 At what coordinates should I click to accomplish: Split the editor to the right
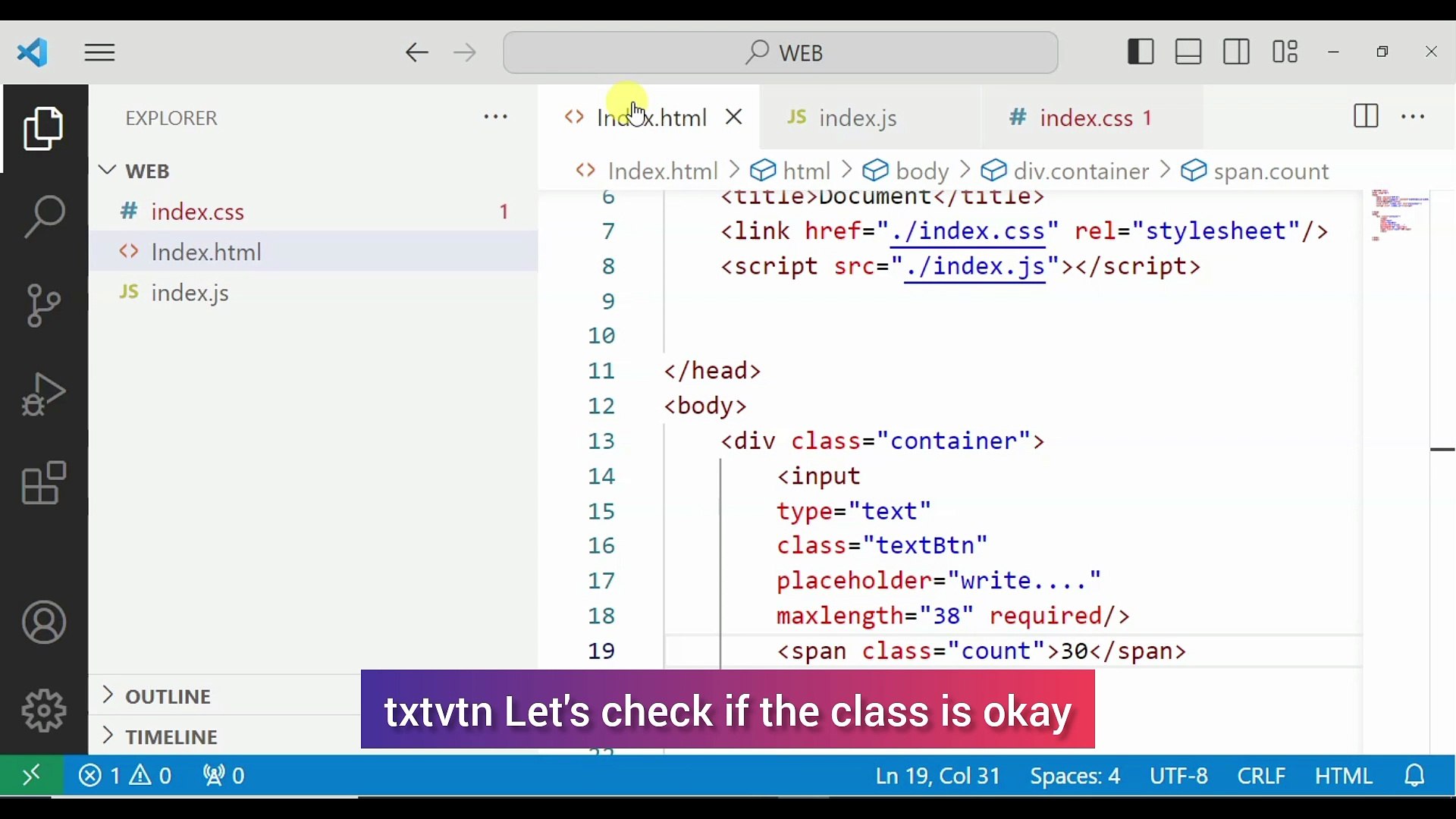1366,117
